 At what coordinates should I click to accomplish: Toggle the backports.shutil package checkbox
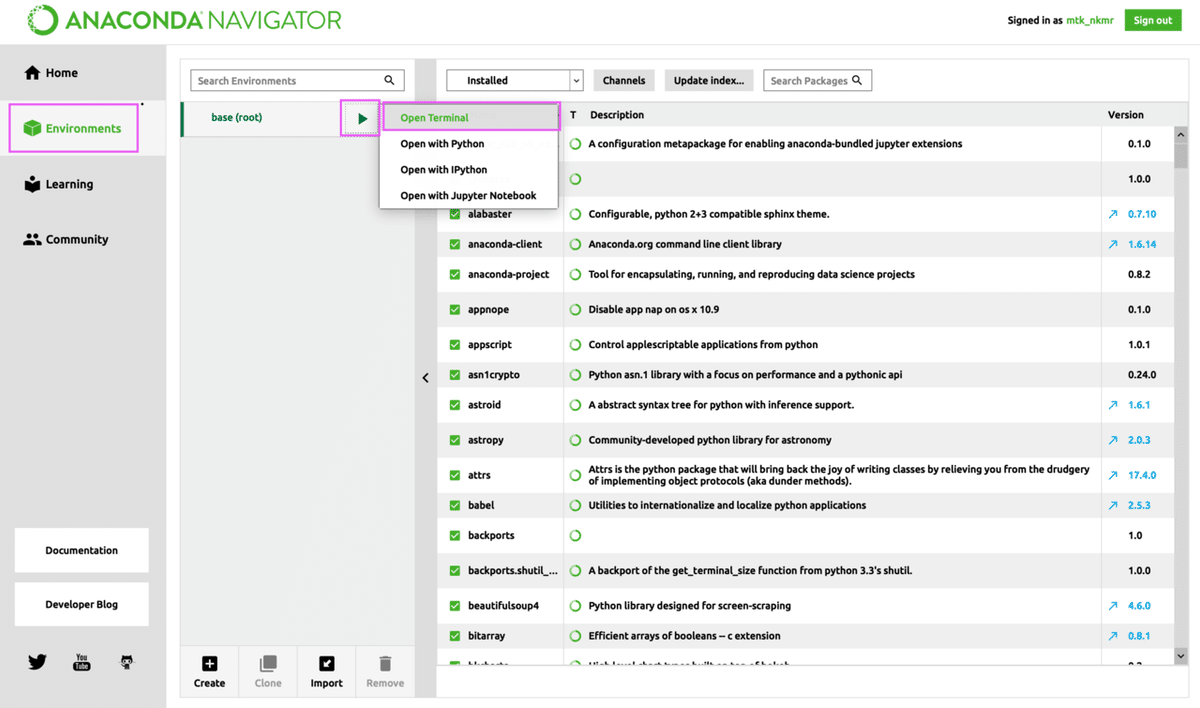tap(455, 571)
